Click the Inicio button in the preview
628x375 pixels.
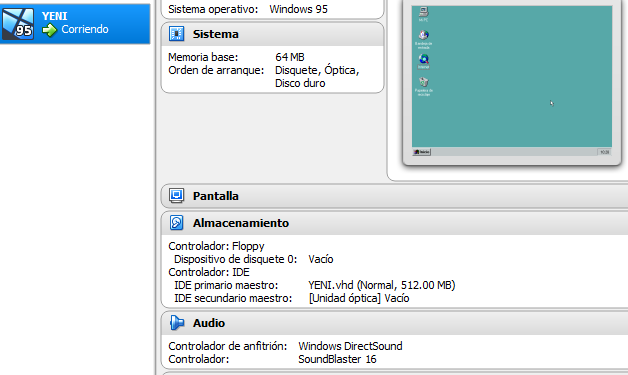click(422, 152)
